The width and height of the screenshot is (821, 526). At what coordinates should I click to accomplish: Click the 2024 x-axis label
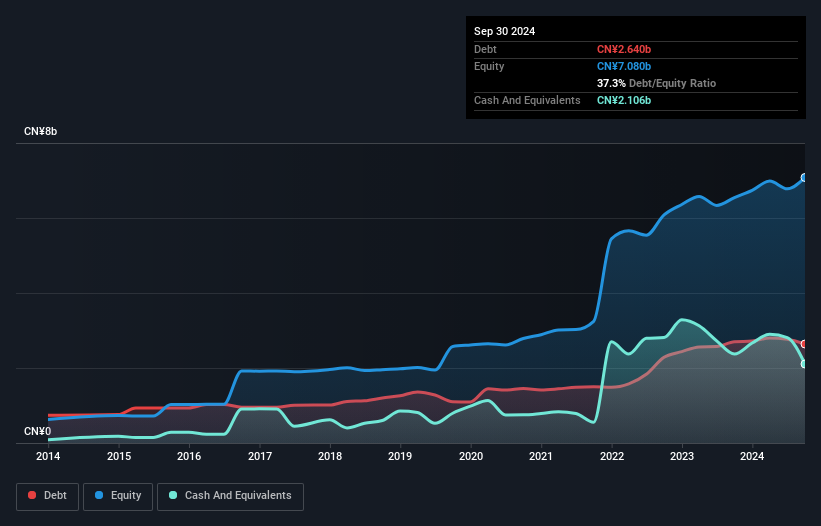[752, 456]
